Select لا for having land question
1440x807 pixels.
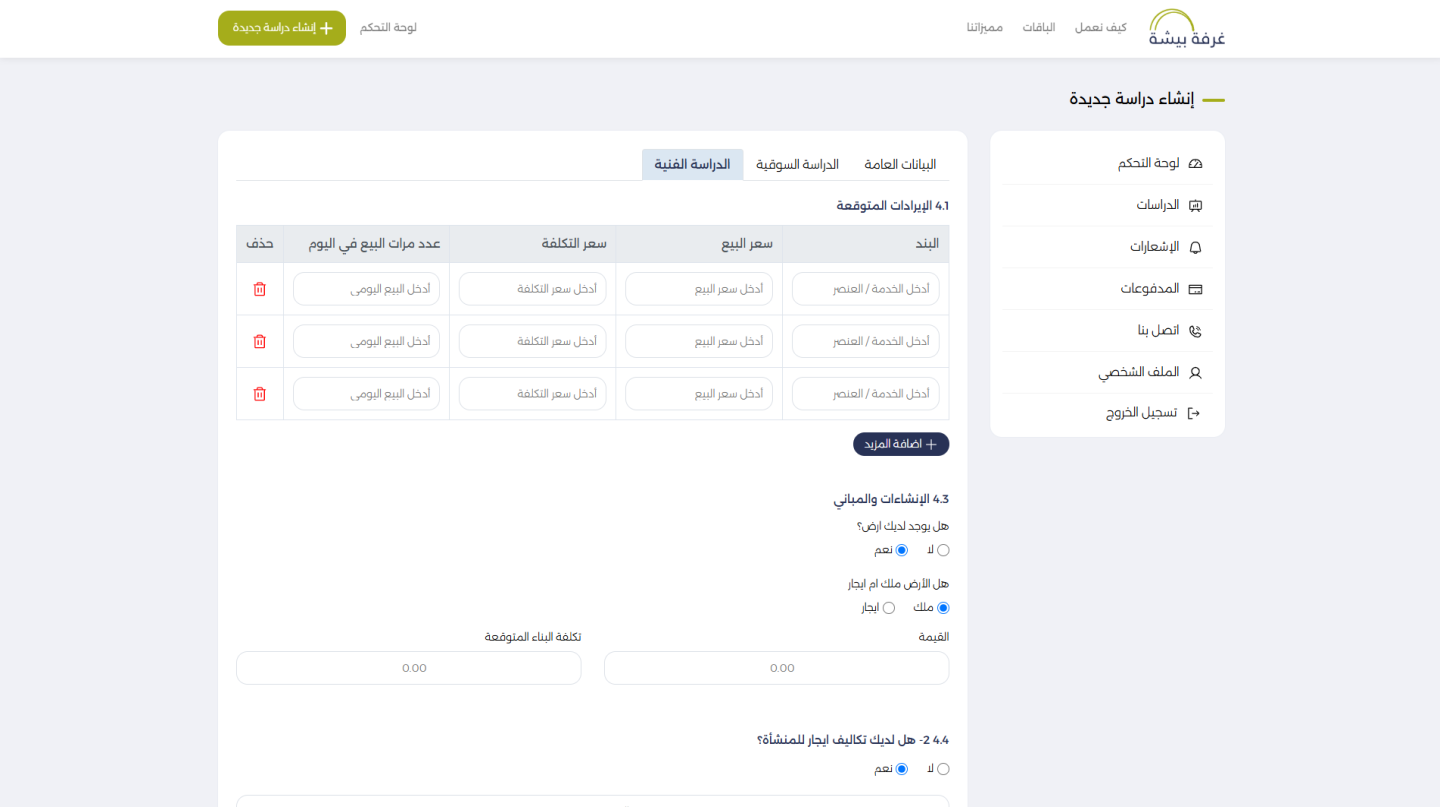click(x=943, y=550)
